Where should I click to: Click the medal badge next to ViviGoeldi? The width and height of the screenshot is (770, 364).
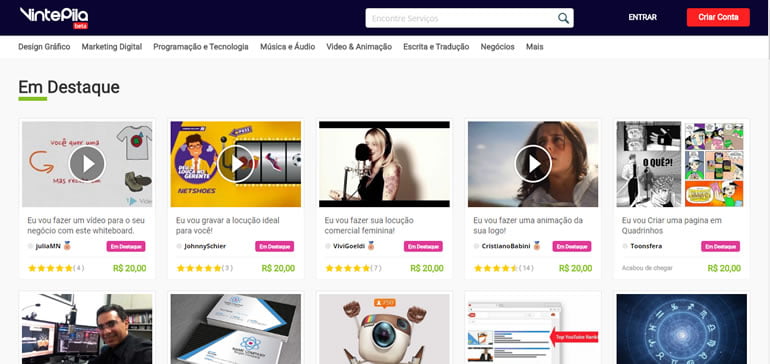click(x=371, y=246)
